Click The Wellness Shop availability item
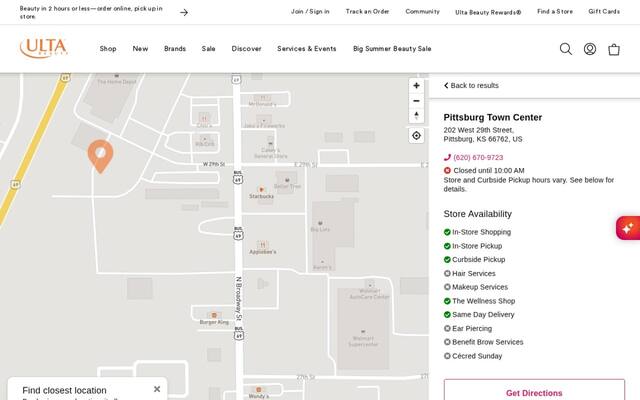 click(x=479, y=301)
